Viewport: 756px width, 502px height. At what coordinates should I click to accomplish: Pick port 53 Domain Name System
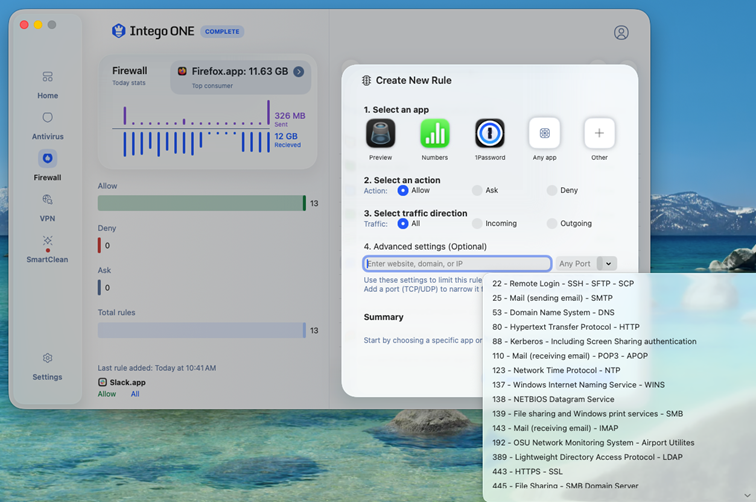[x=554, y=312]
